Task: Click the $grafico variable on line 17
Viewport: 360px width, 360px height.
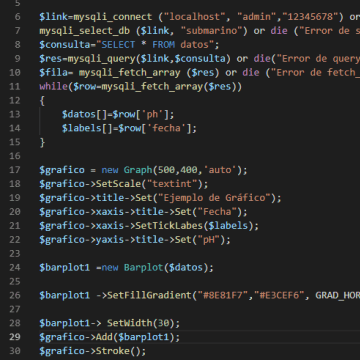Action: tap(62, 170)
